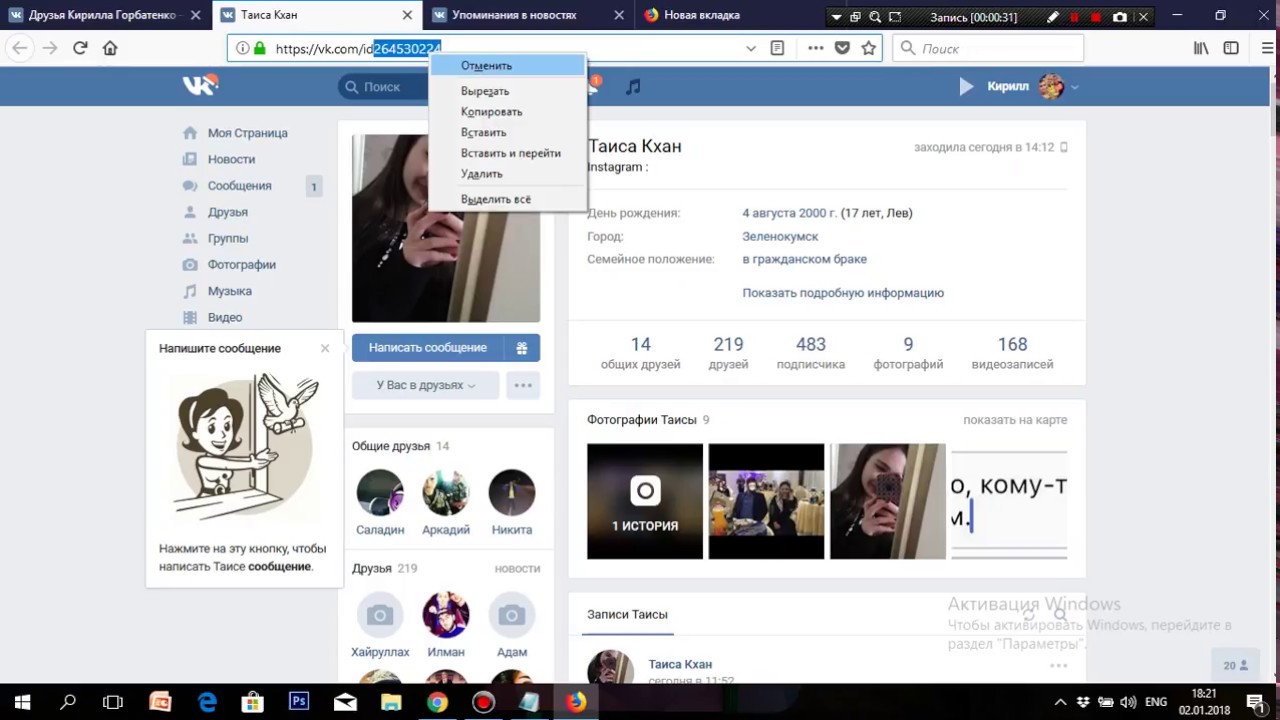Open the address bar history dropdown

(x=751, y=48)
